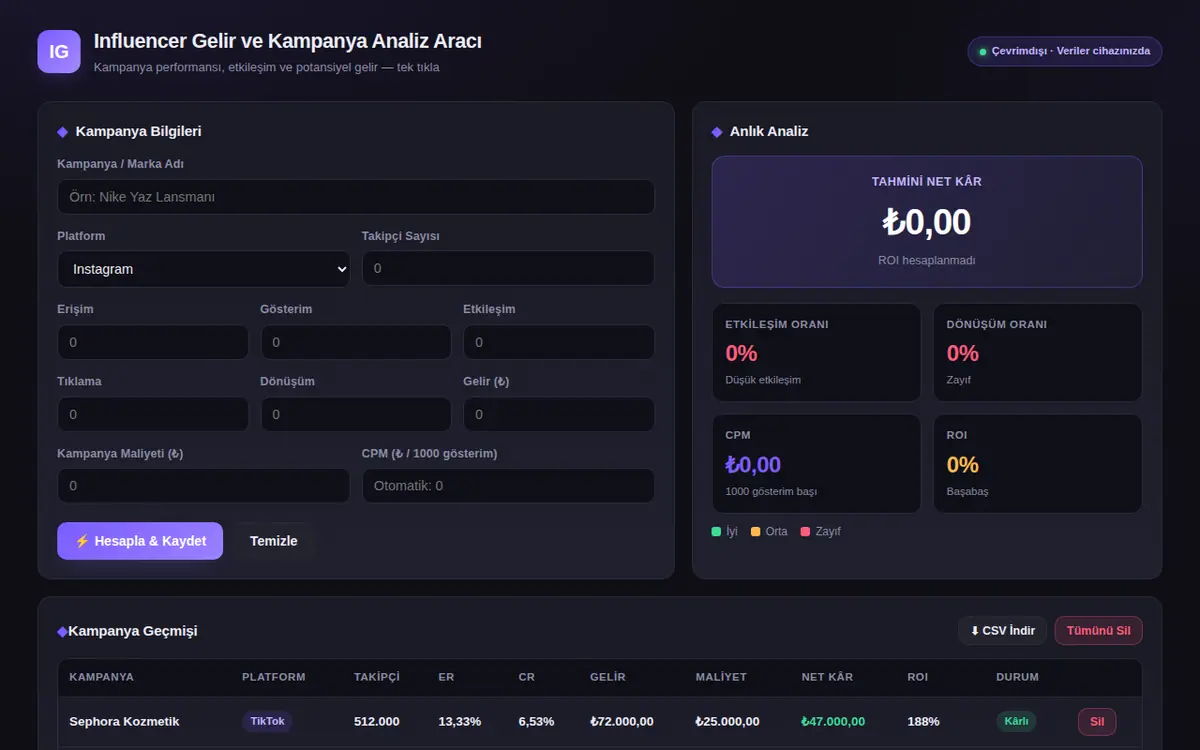The image size is (1200, 750).
Task: Click the Kârlı status badge
Action: pyautogui.click(x=1016, y=721)
